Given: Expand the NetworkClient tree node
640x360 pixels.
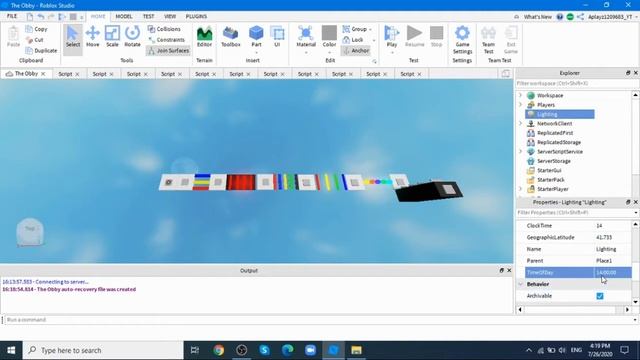Looking at the screenshot, I should coord(520,123).
